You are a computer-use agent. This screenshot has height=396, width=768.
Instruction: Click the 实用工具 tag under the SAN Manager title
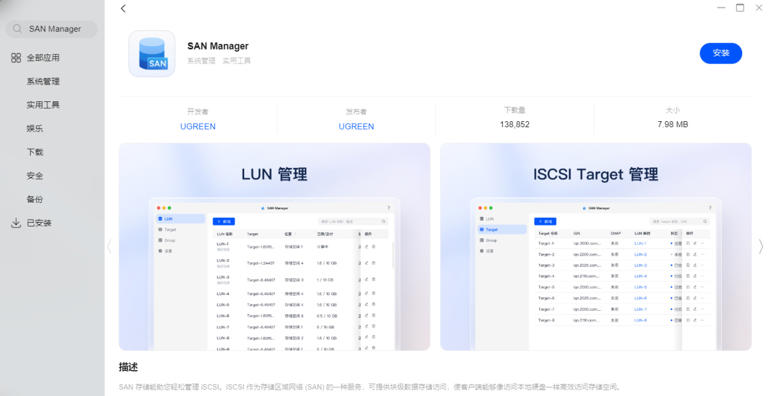[237, 61]
